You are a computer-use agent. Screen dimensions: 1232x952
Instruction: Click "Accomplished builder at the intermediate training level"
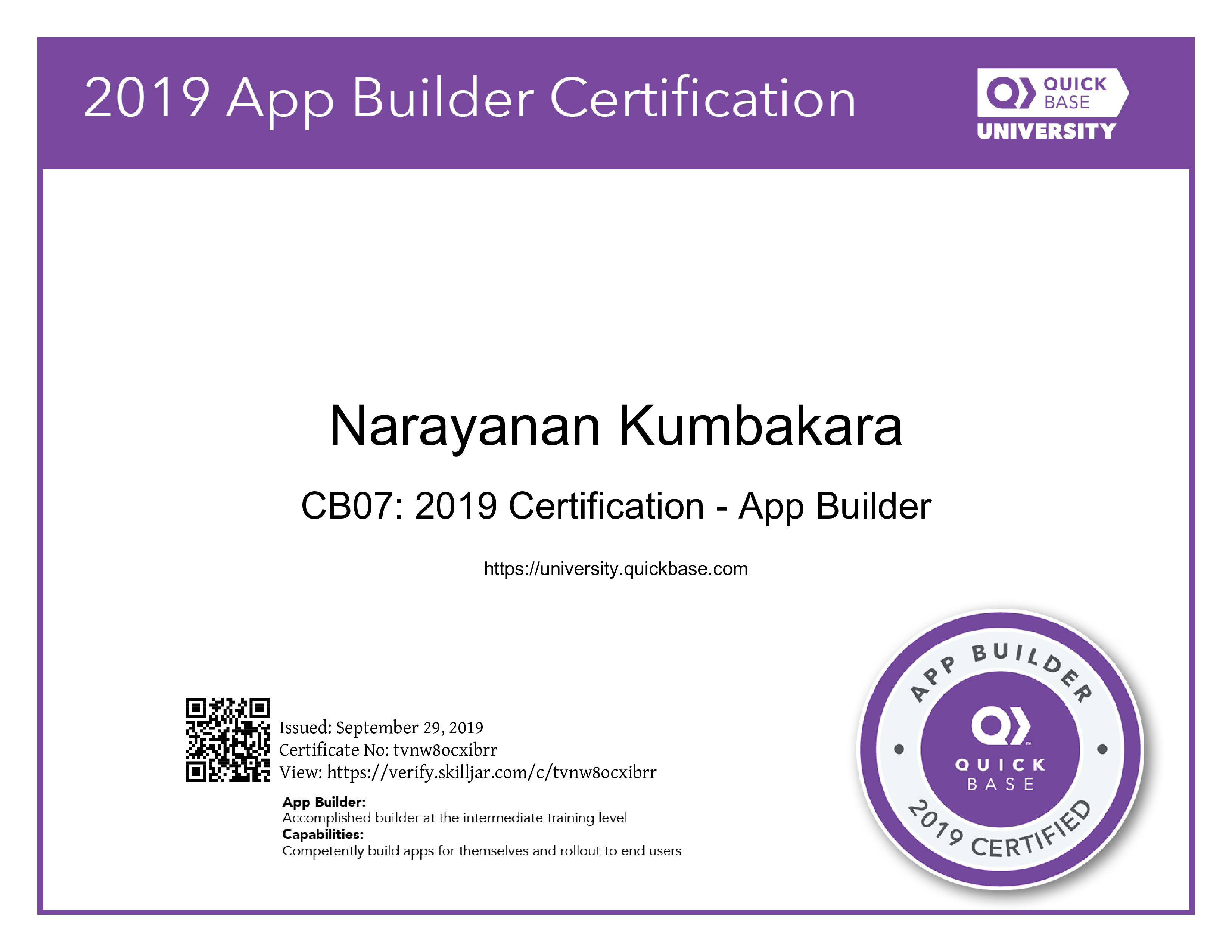click(x=455, y=818)
